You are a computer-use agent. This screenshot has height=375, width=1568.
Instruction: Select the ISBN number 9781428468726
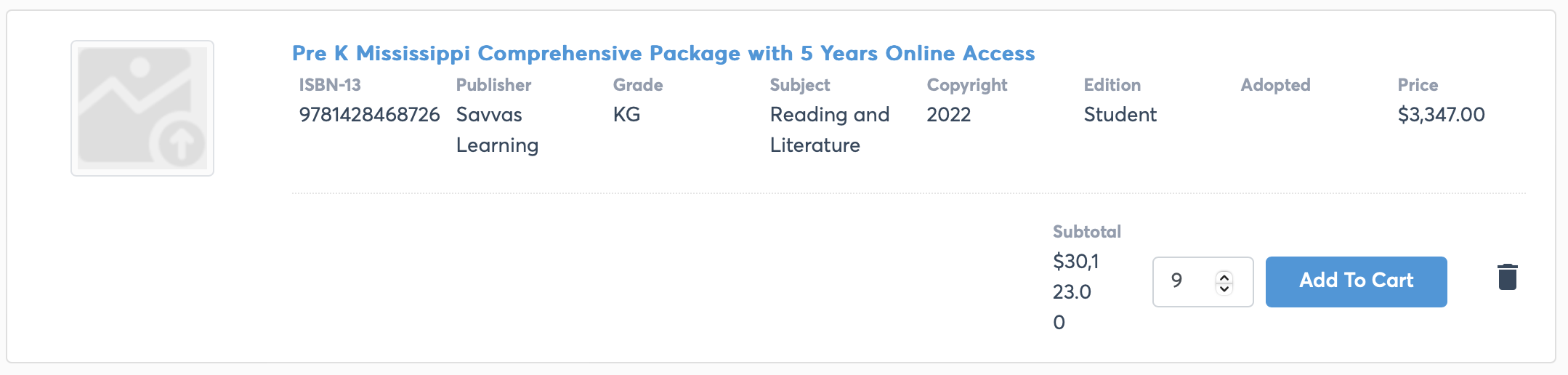[369, 115]
